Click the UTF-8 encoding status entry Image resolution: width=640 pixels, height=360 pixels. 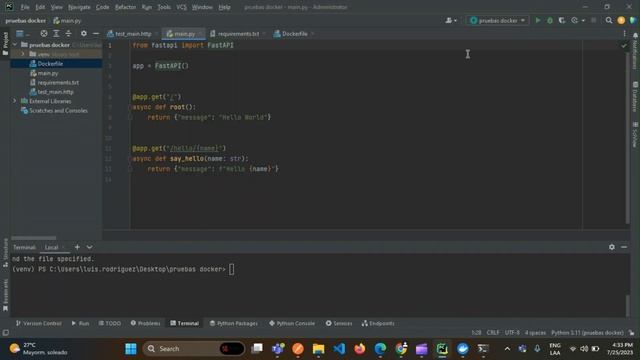512,333
